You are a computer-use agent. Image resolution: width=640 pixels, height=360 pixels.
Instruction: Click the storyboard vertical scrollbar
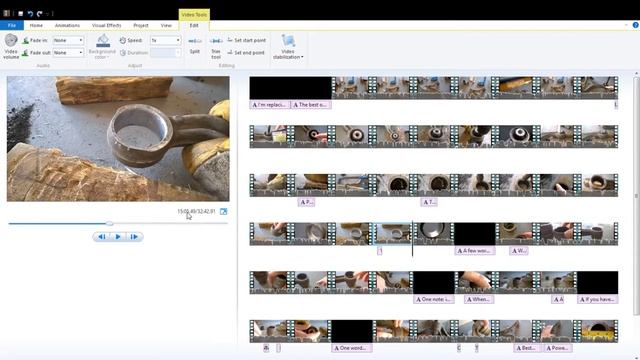(x=636, y=196)
